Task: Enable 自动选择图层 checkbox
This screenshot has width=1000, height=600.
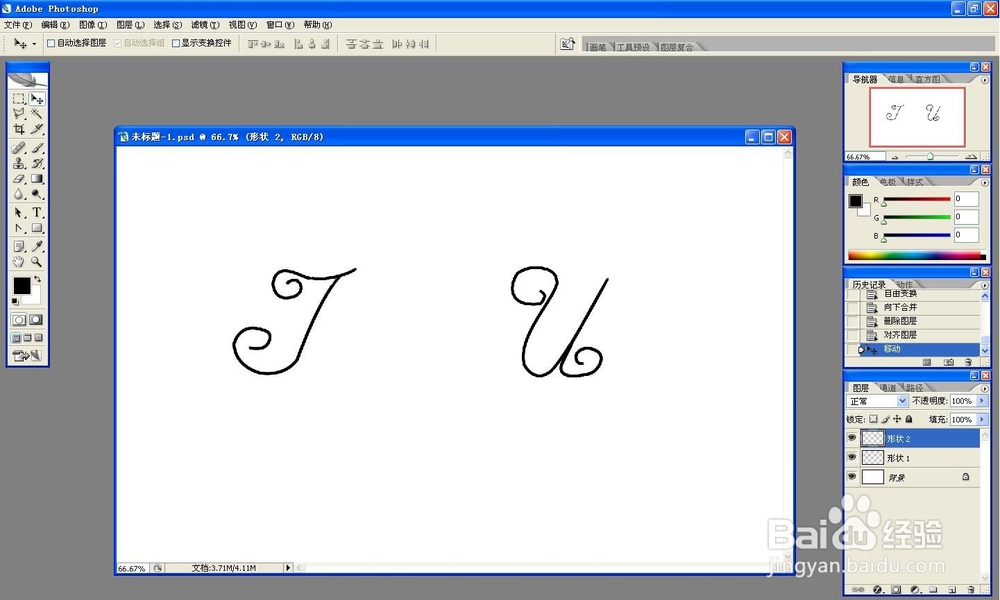Action: (x=51, y=43)
